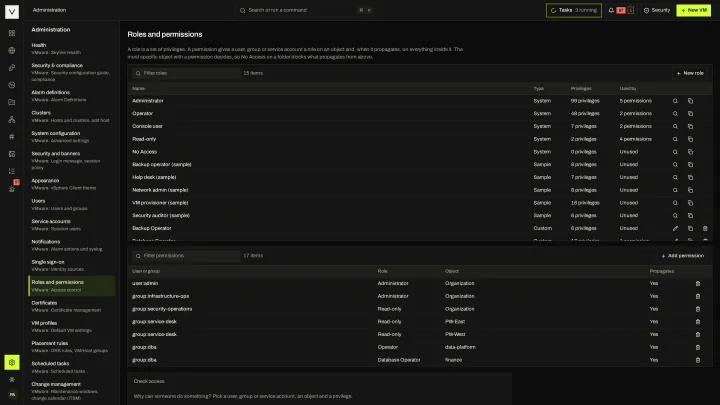Select 'Database Operator' role cell in permissions table

[x=399, y=360]
